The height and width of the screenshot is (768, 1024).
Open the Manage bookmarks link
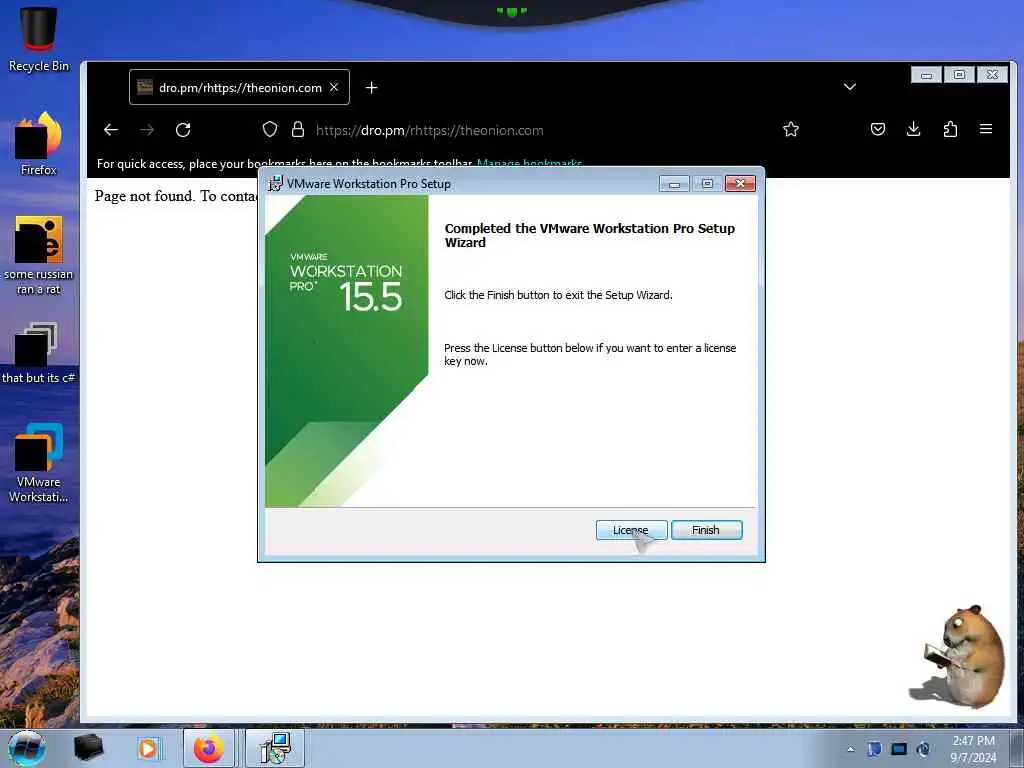pos(529,163)
